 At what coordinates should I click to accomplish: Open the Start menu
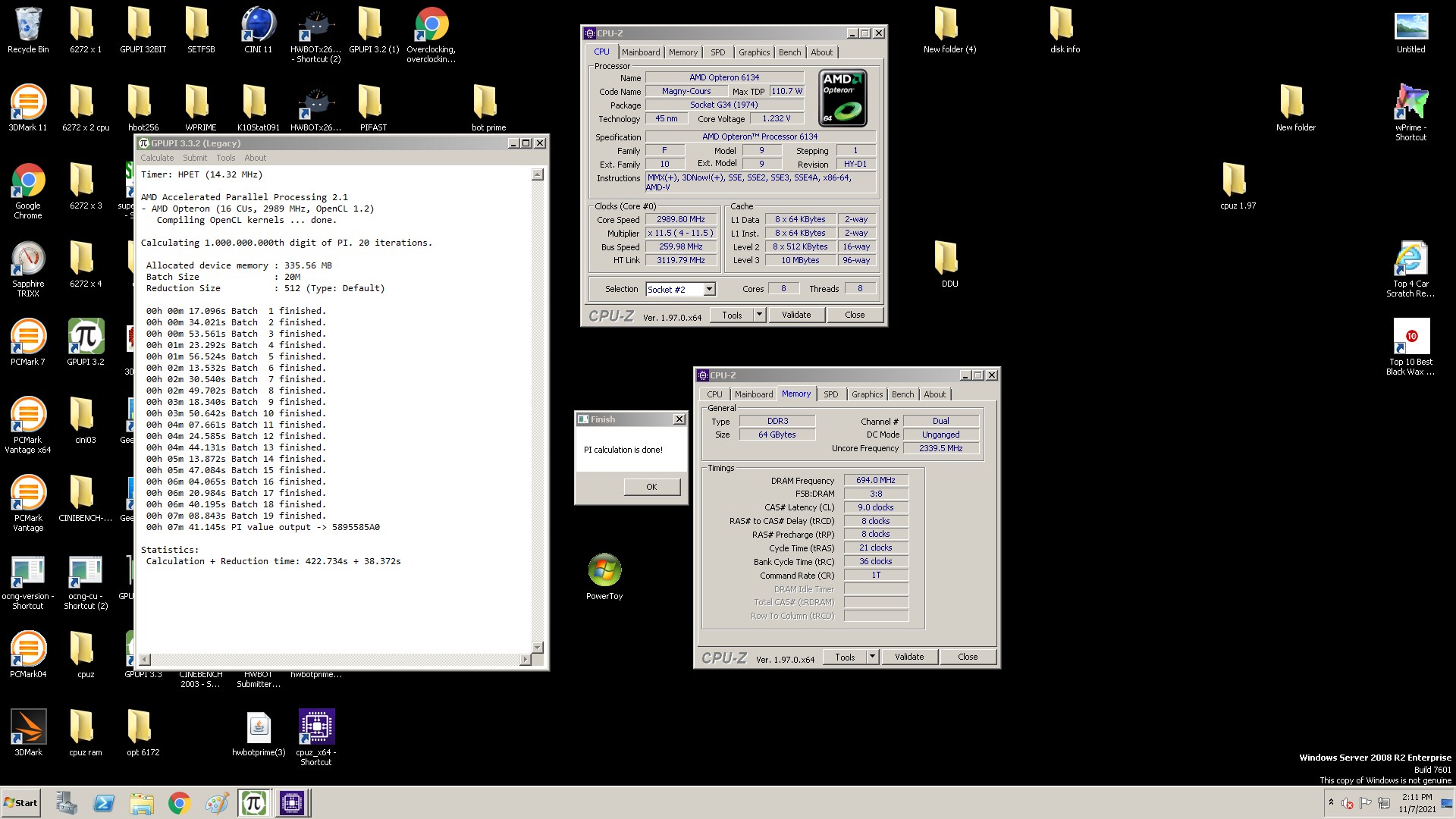tap(21, 802)
